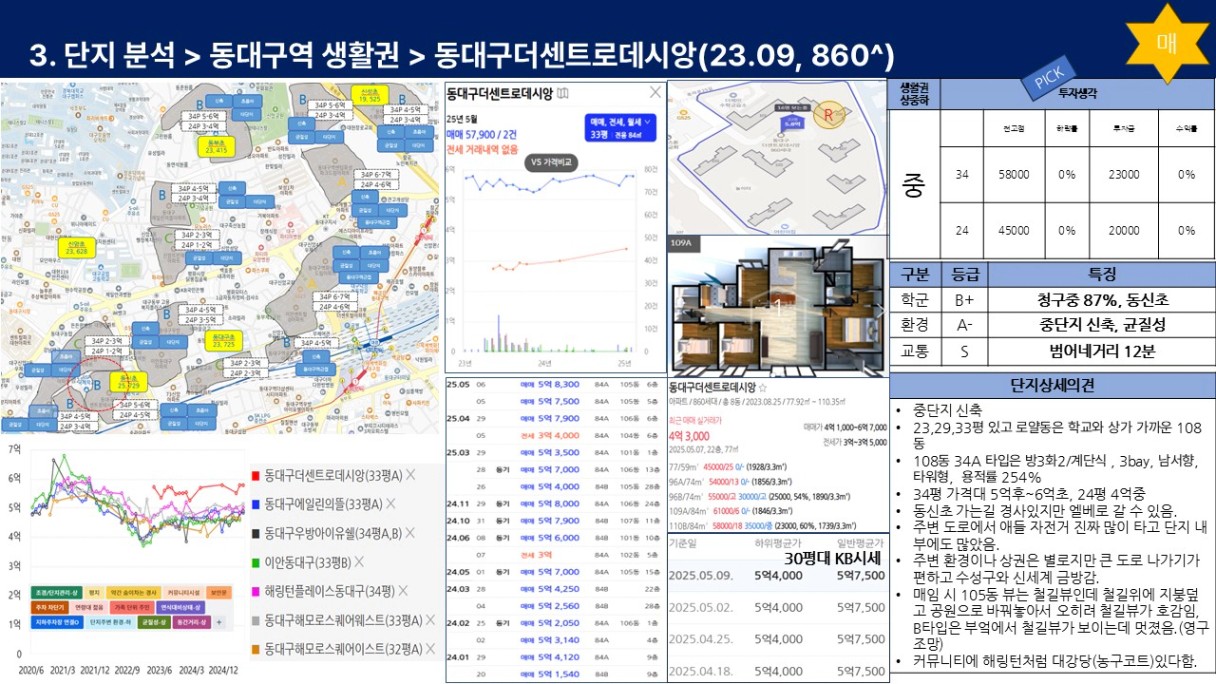Select the 주차 차단기 tag
This screenshot has width=1216, height=684.
(48, 606)
